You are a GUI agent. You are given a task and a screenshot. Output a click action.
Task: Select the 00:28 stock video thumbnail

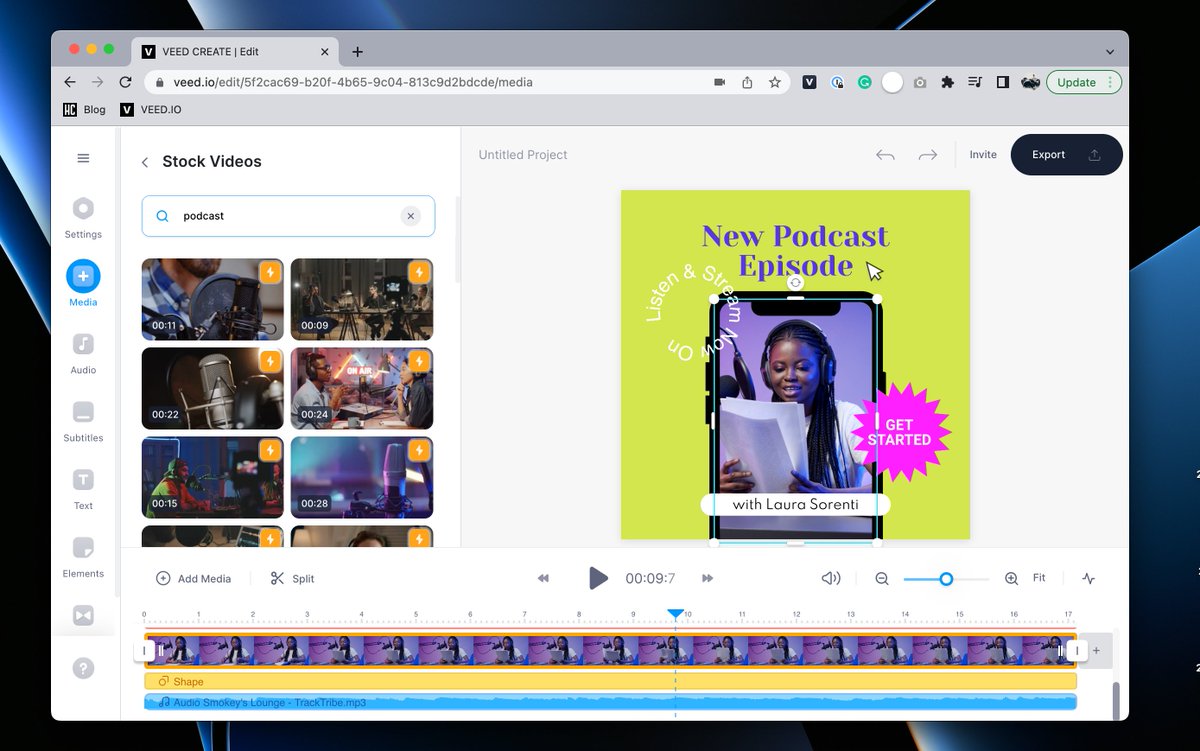coord(362,477)
